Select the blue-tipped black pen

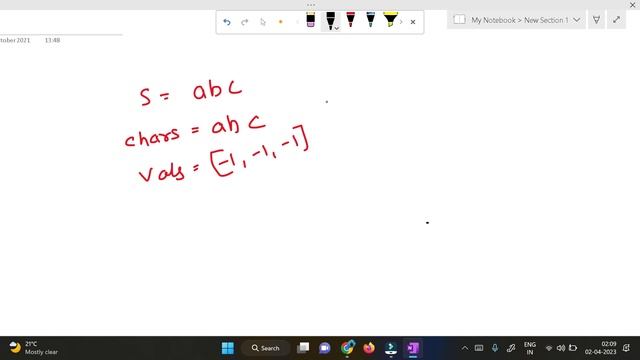pos(371,20)
